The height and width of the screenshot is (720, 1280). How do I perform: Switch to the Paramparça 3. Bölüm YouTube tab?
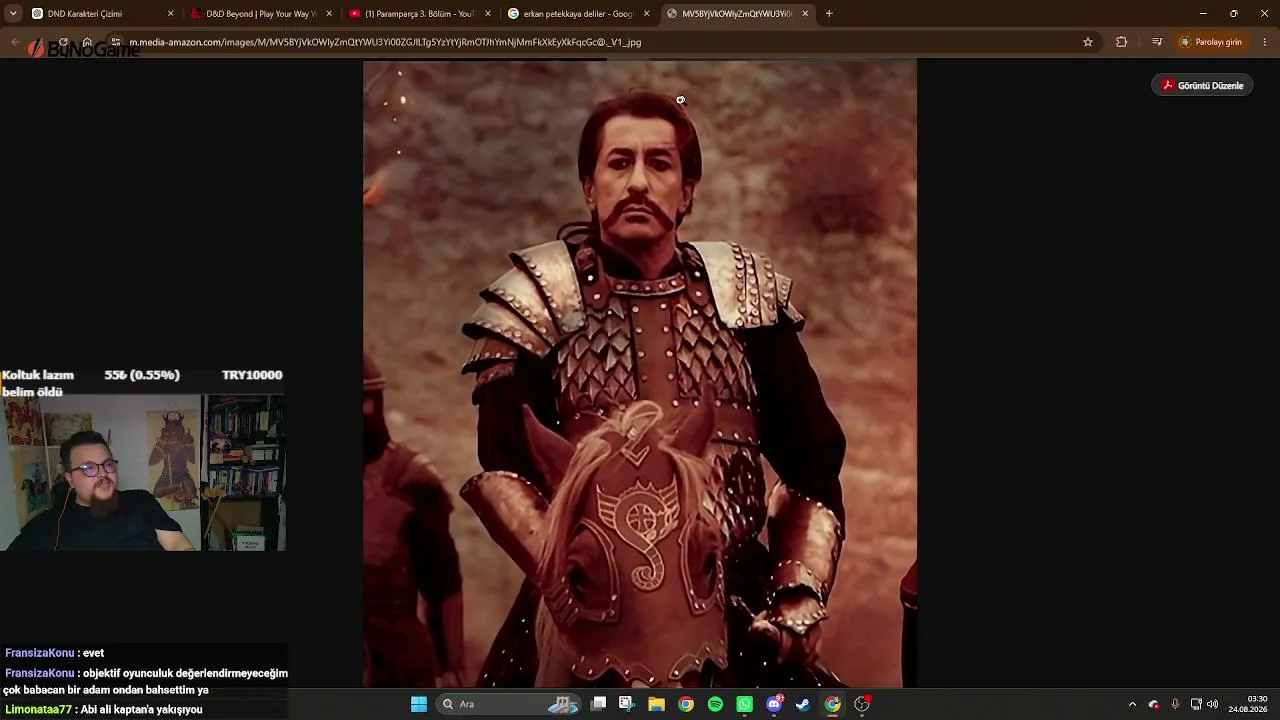(x=419, y=14)
